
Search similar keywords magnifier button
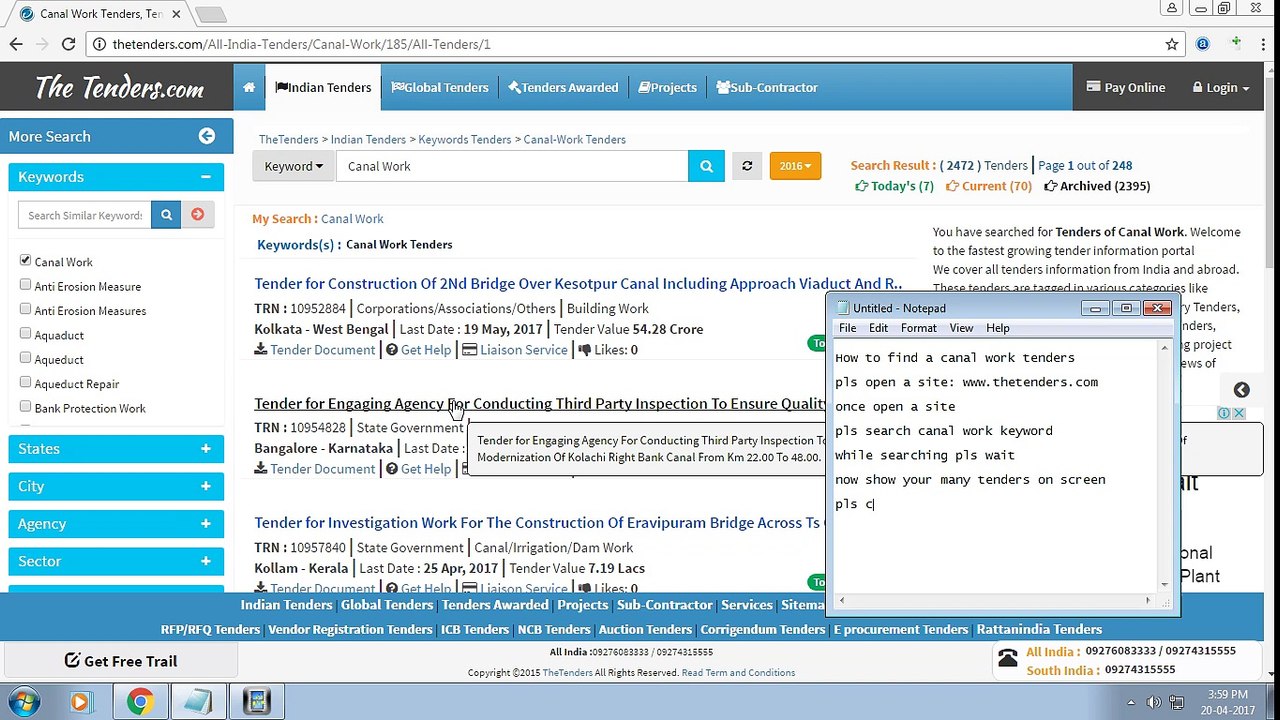(x=166, y=214)
